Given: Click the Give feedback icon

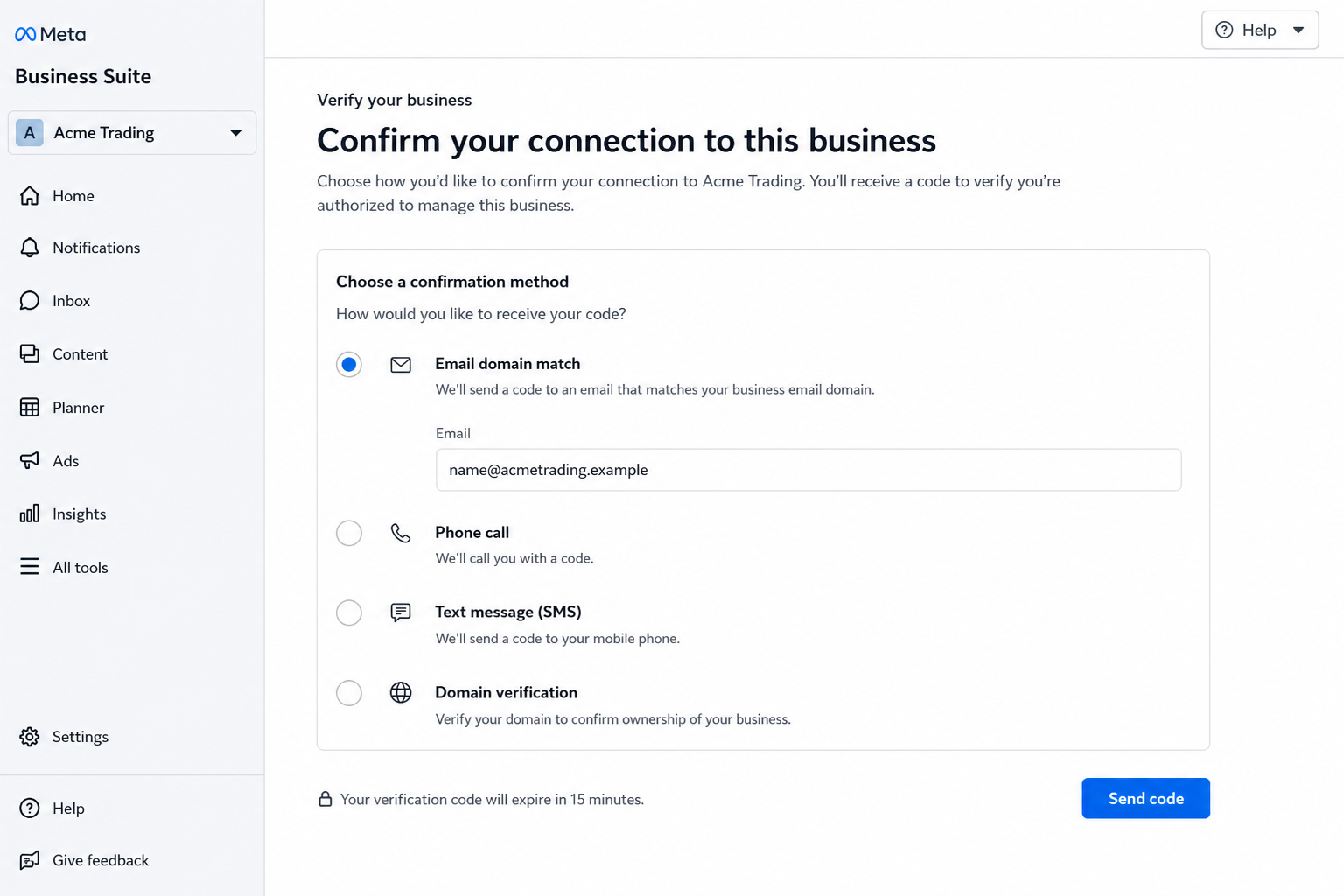Looking at the screenshot, I should click(x=30, y=860).
